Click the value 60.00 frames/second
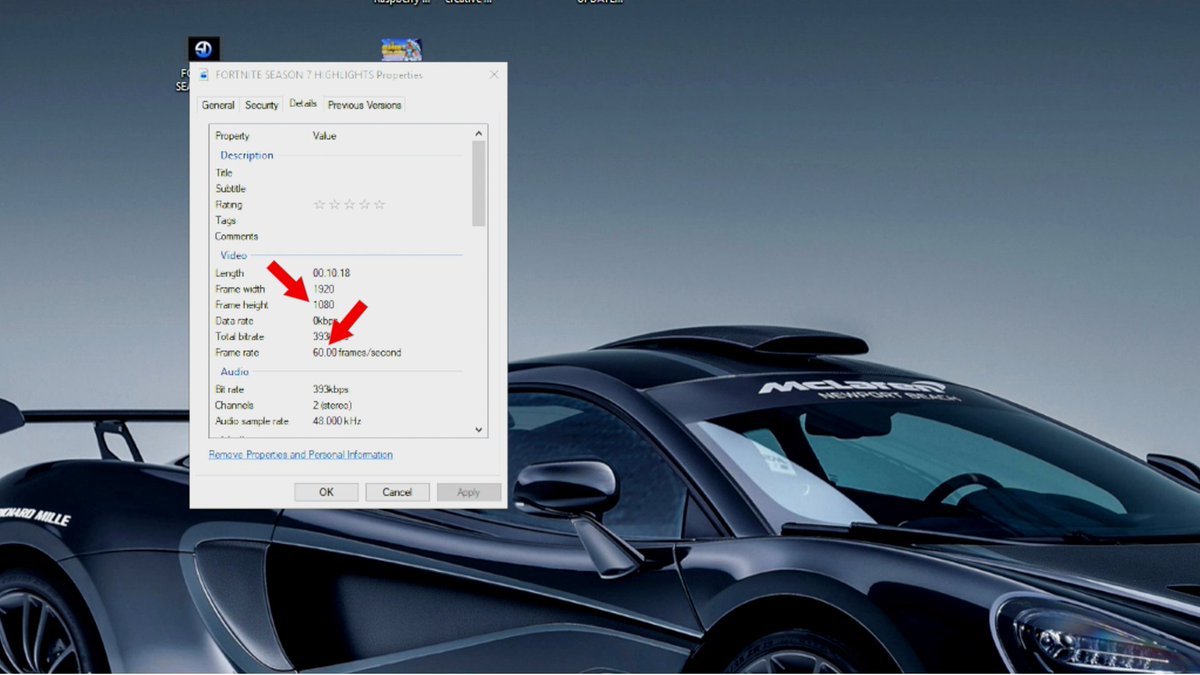Image resolution: width=1200 pixels, height=675 pixels. [x=357, y=353]
